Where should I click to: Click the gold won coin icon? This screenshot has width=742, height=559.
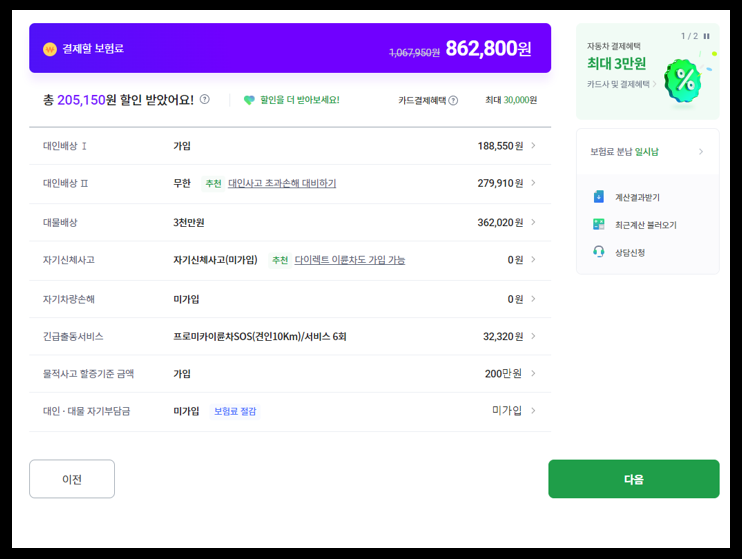[50, 49]
